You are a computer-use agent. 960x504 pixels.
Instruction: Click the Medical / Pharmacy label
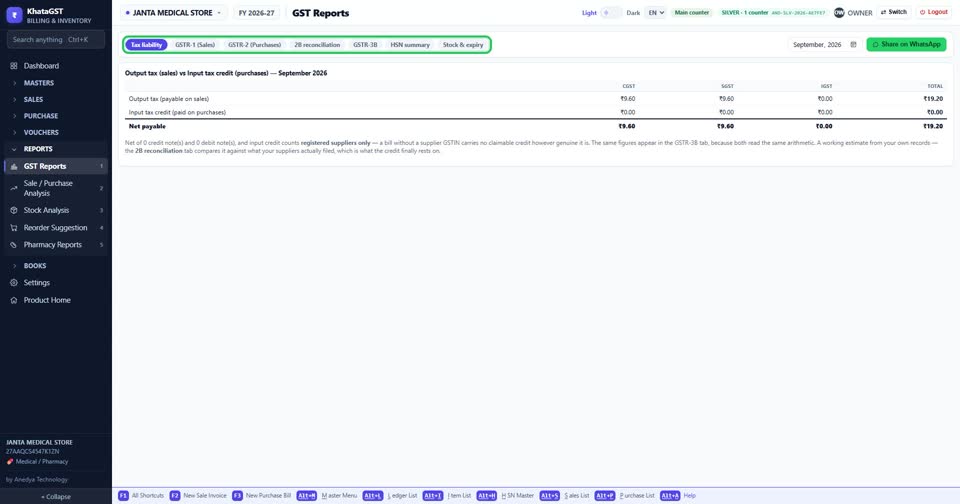point(42,462)
